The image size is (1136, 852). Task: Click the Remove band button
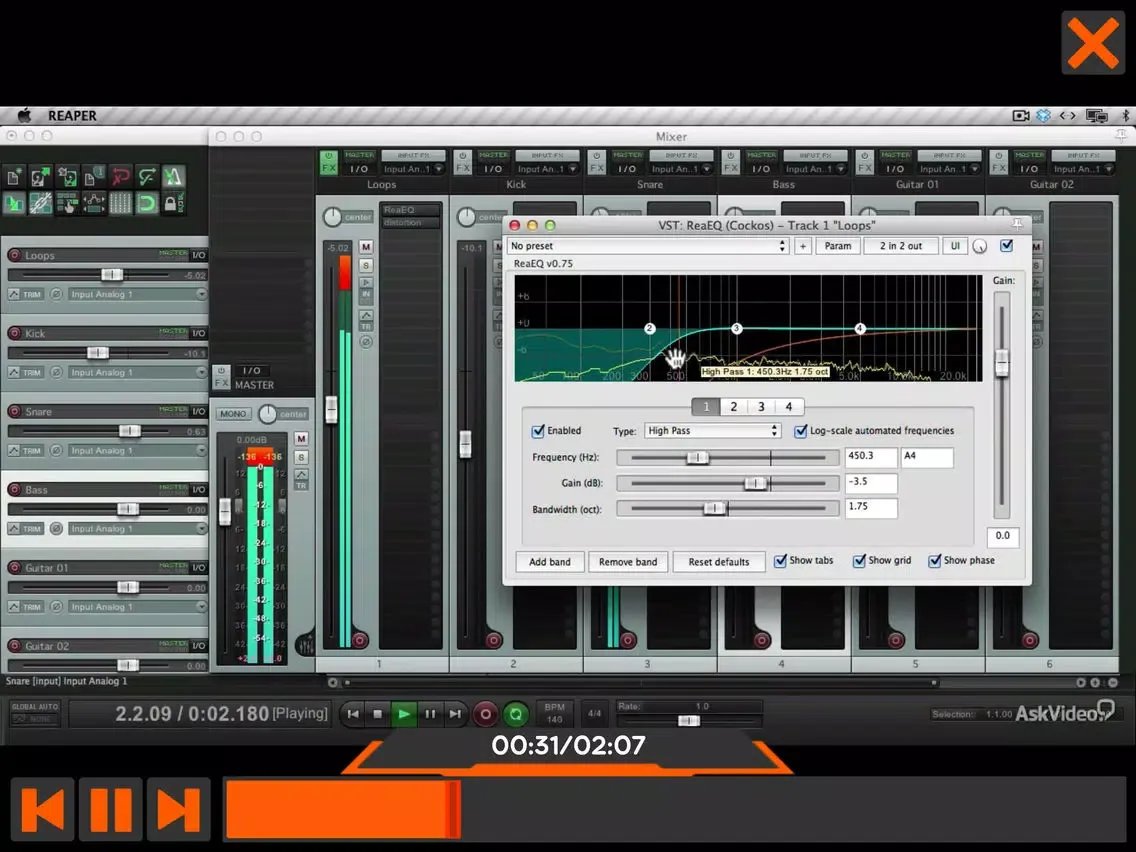(x=628, y=561)
